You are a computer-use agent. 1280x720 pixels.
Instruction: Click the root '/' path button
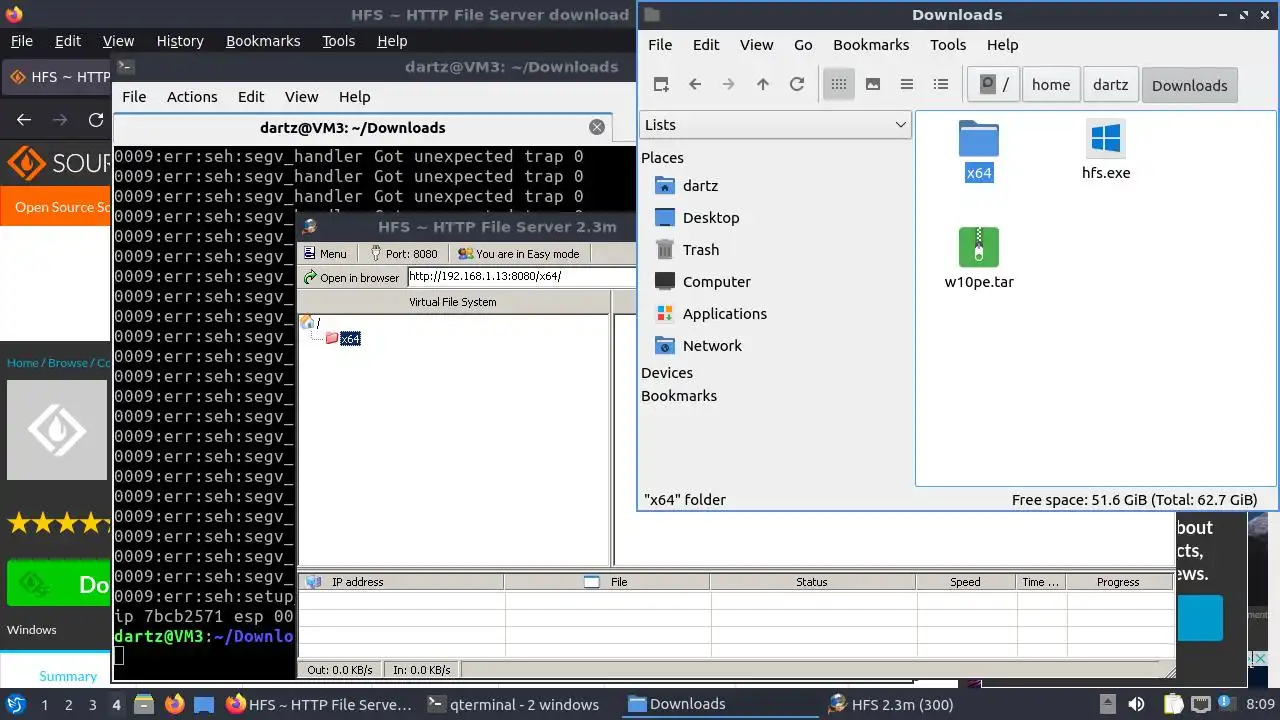coord(995,85)
